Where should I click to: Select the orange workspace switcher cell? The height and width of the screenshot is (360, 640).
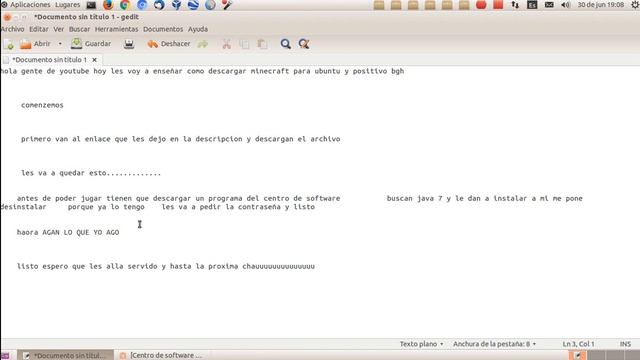(578, 356)
